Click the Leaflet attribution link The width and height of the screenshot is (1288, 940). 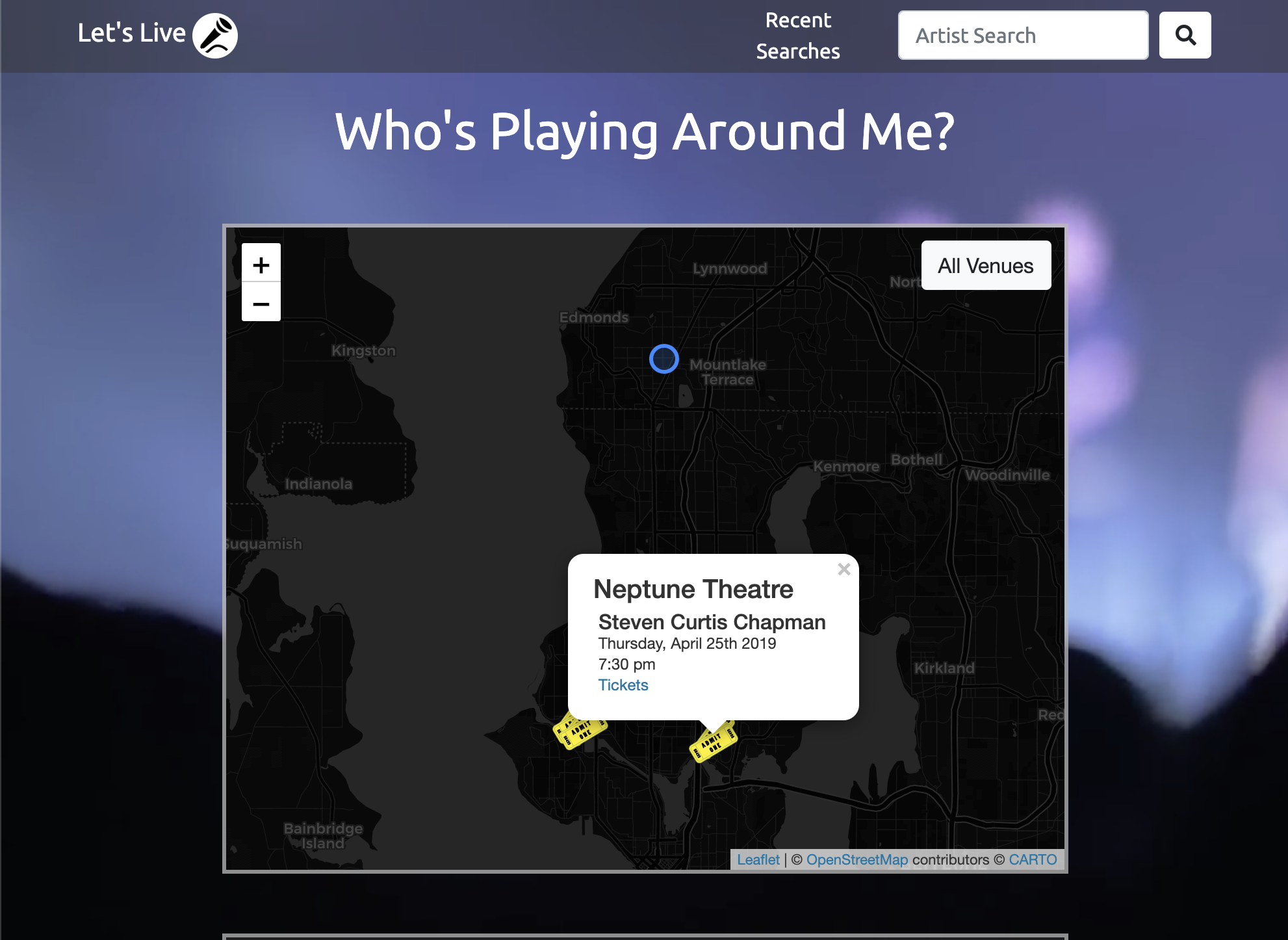coord(757,858)
